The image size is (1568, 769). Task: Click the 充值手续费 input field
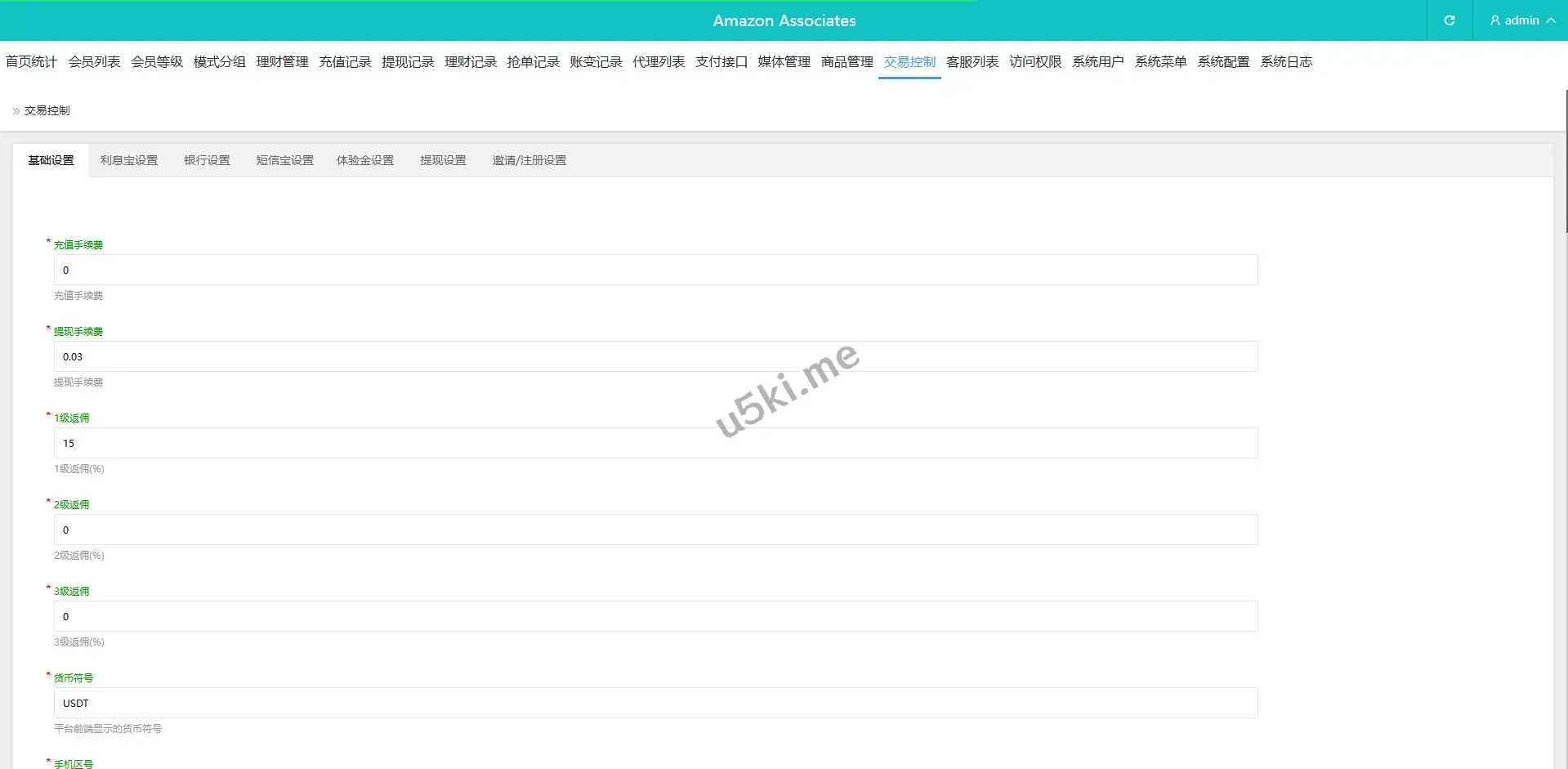tap(655, 270)
